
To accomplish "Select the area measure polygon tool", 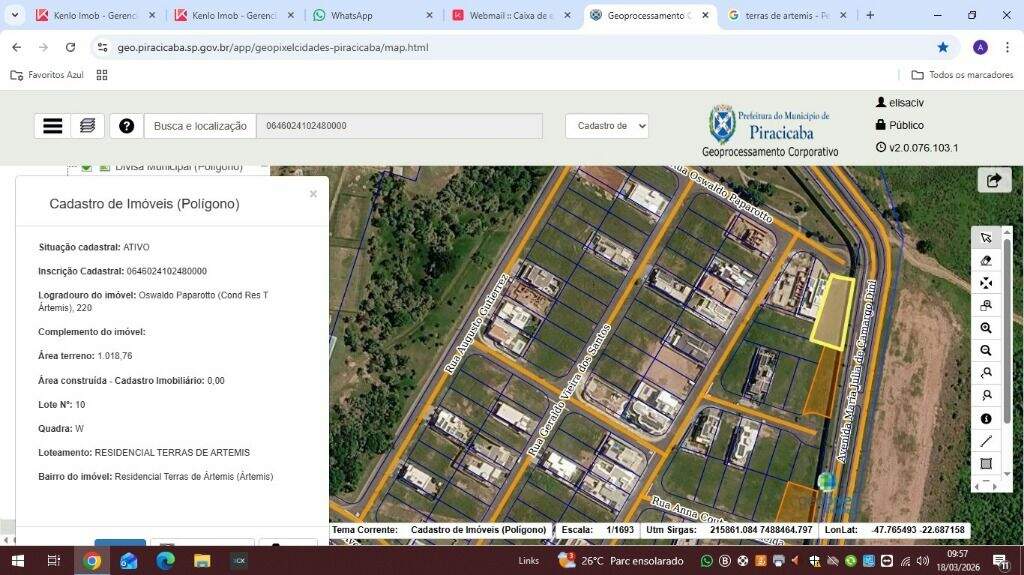I will [x=986, y=464].
